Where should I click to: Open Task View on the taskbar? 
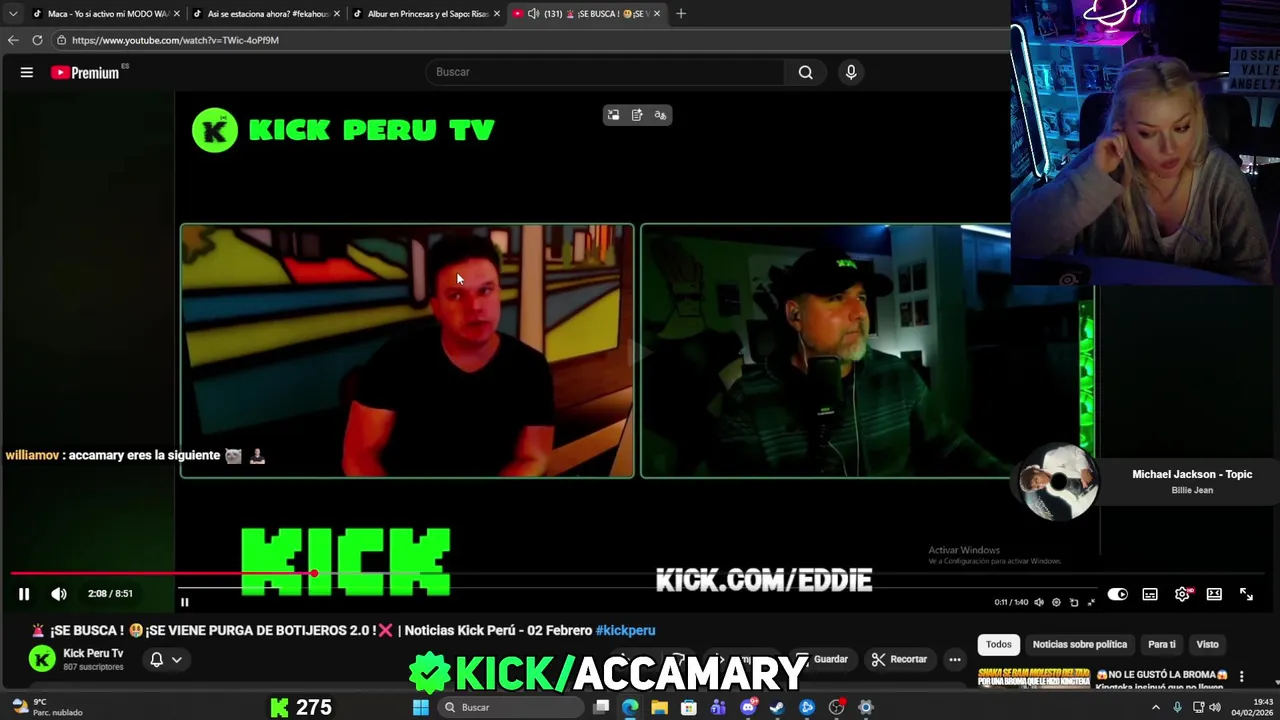click(x=601, y=707)
